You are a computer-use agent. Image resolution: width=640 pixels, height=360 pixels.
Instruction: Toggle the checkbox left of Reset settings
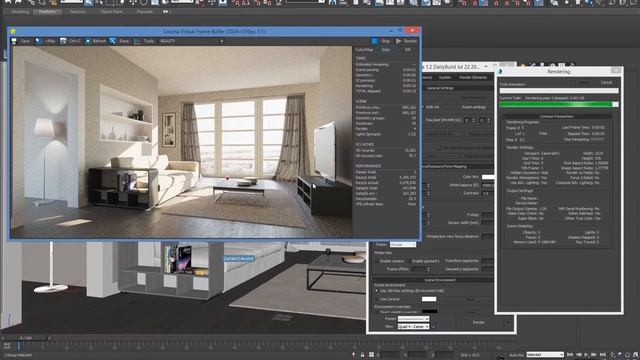423,107
